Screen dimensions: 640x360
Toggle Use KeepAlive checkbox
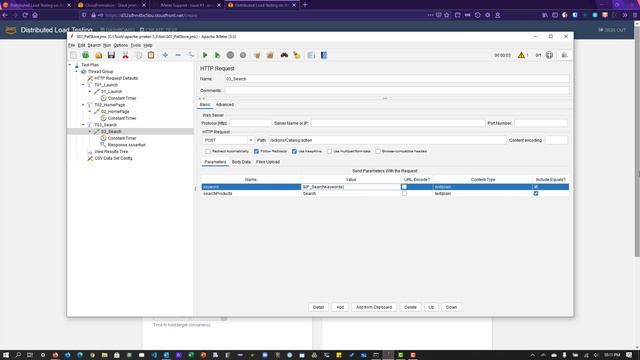[x=294, y=151]
